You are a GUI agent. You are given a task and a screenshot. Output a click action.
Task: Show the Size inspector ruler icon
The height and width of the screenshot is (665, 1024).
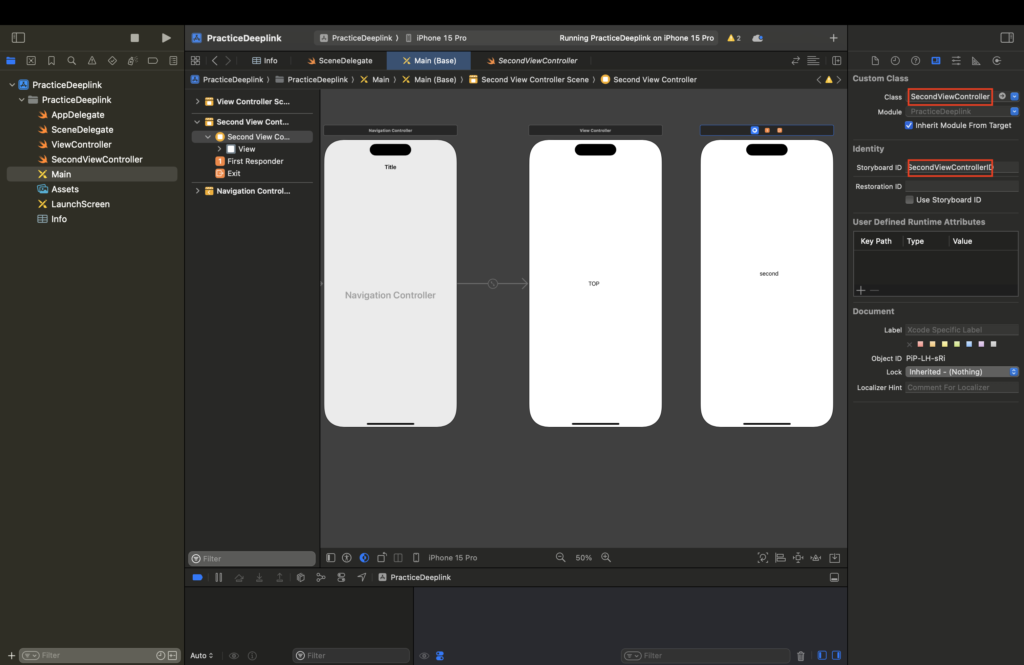(976, 61)
